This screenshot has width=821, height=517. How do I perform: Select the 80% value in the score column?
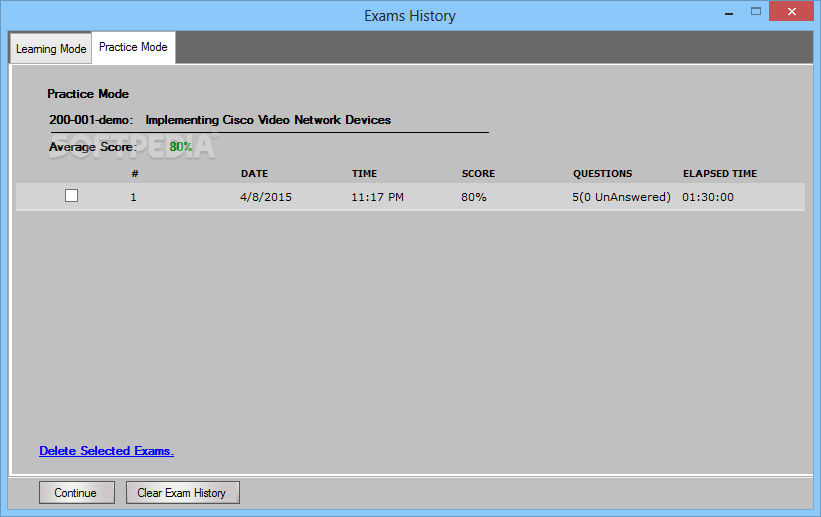pos(473,197)
